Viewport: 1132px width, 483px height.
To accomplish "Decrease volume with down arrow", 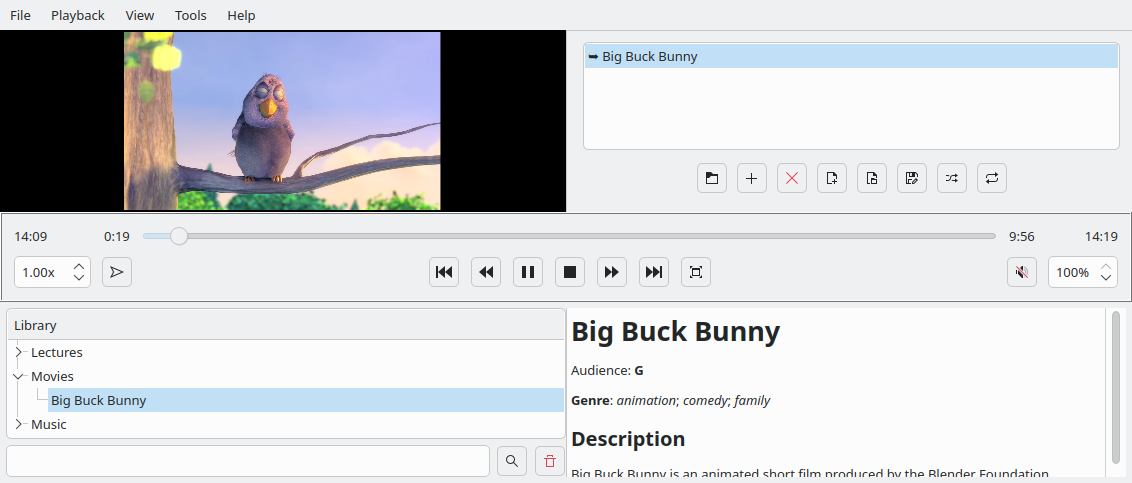I will (x=1106, y=278).
